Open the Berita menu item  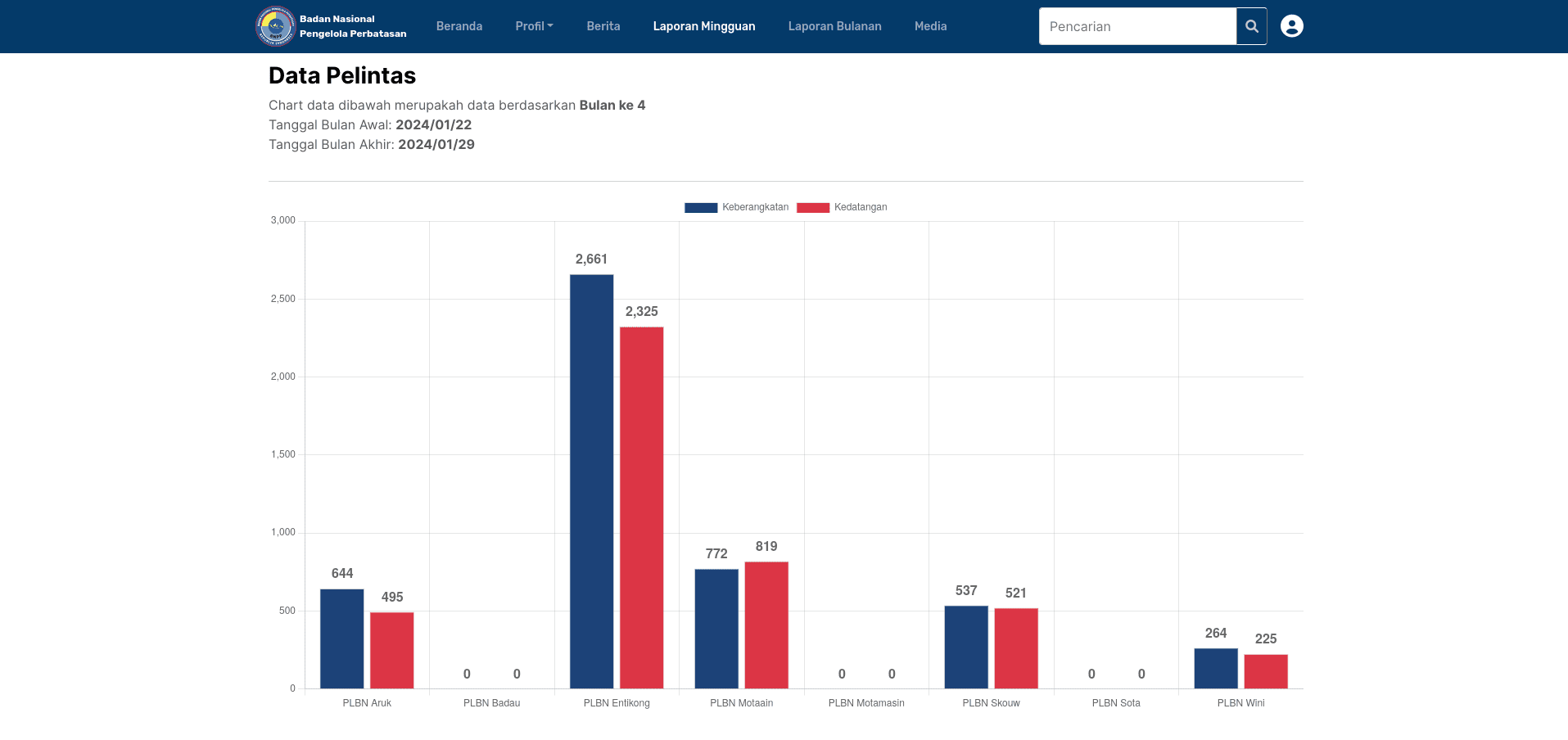coord(603,26)
